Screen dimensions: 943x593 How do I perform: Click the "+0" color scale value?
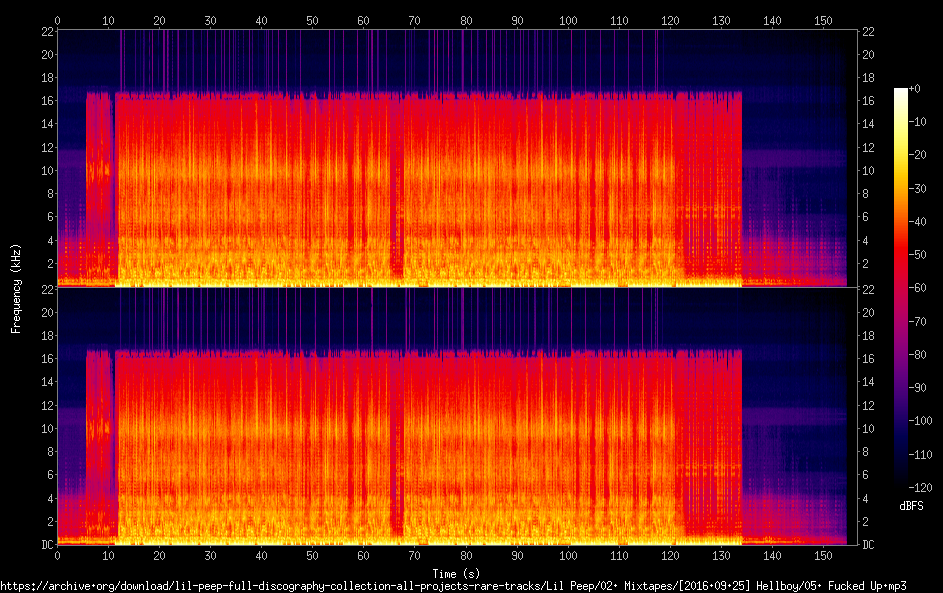click(914, 88)
